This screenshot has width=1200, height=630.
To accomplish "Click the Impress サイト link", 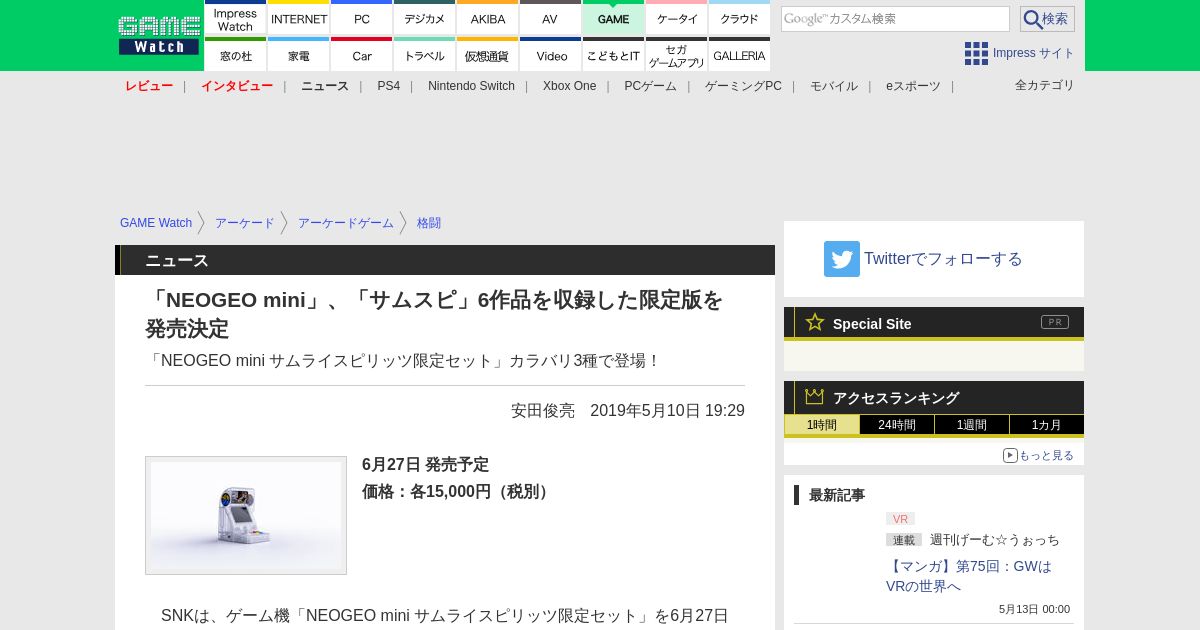I will tap(1034, 53).
